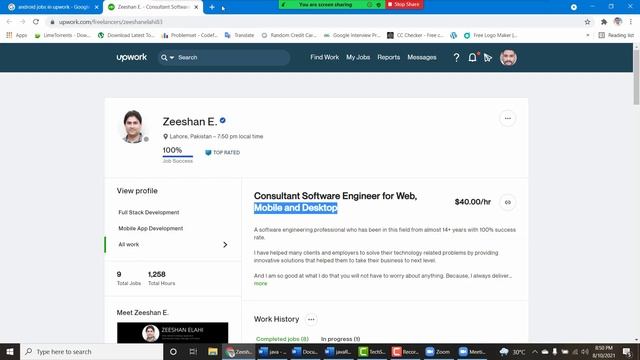Copy the profile link using the chain icon
Image resolution: width=640 pixels, height=360 pixels.
(x=508, y=202)
